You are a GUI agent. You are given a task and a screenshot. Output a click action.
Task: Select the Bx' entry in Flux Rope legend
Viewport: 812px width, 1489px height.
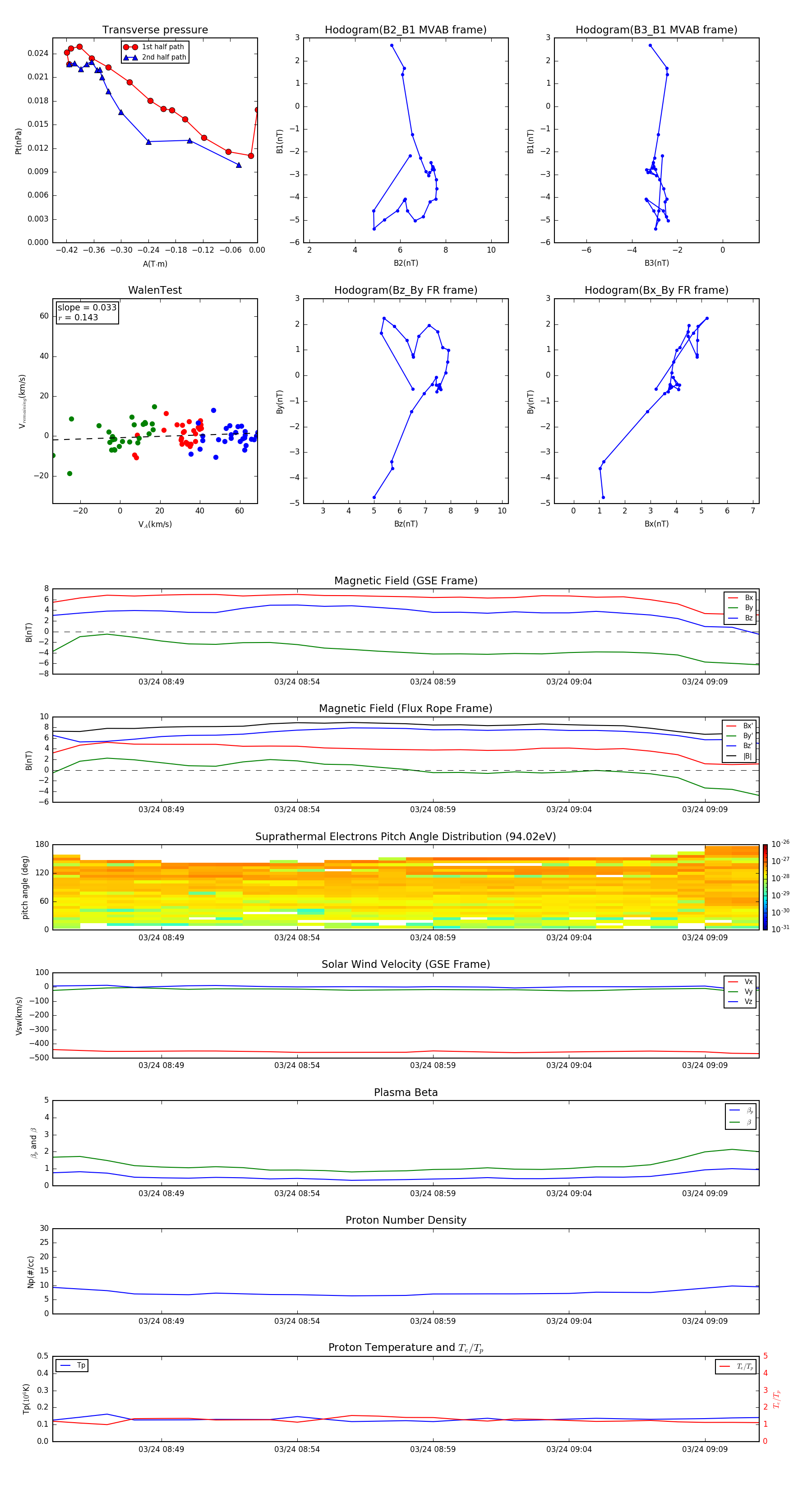(739, 726)
